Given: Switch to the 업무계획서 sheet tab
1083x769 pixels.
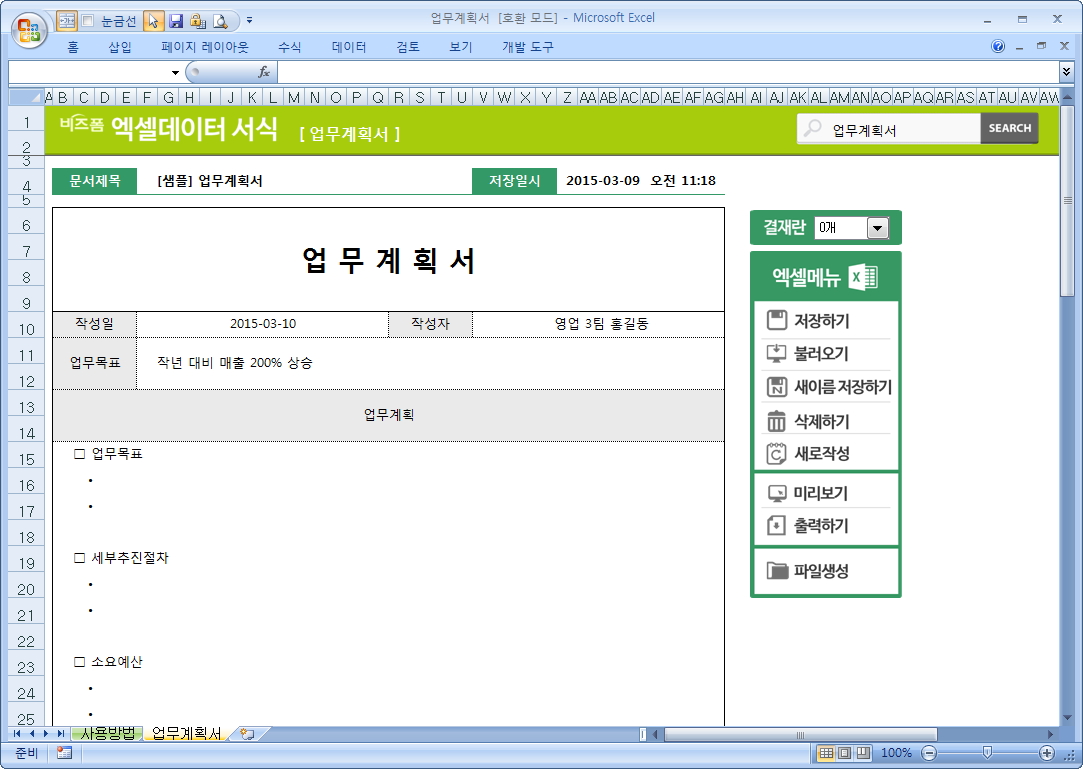Looking at the screenshot, I should pos(186,733).
